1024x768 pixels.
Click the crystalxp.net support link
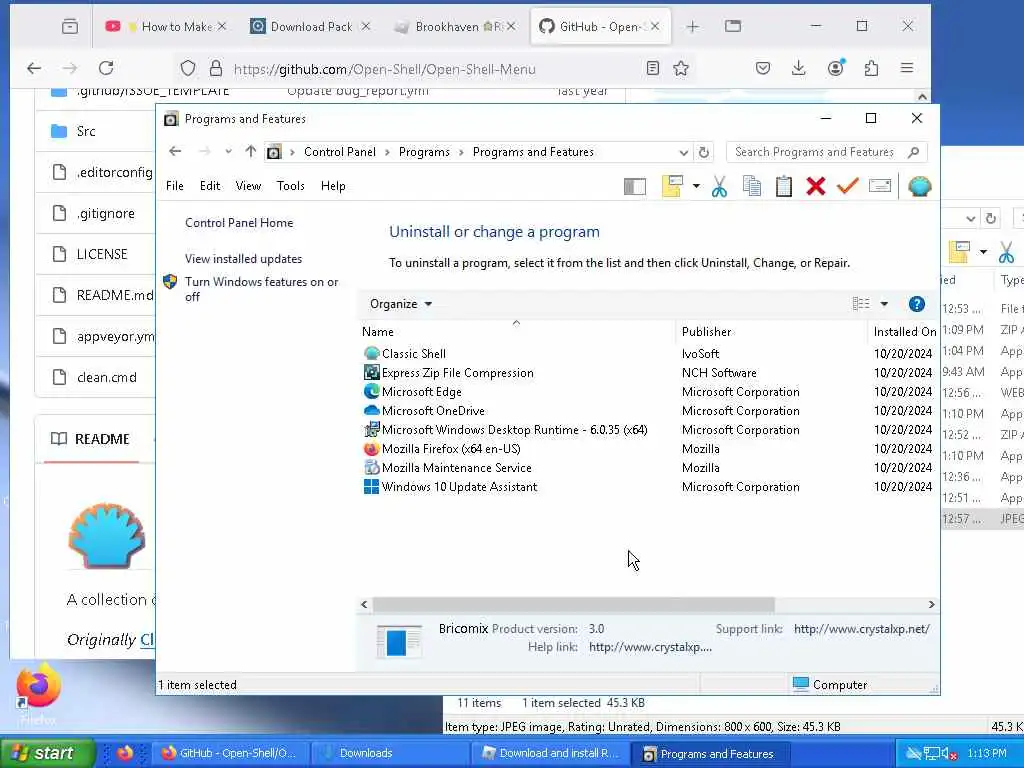pyautogui.click(x=861, y=629)
